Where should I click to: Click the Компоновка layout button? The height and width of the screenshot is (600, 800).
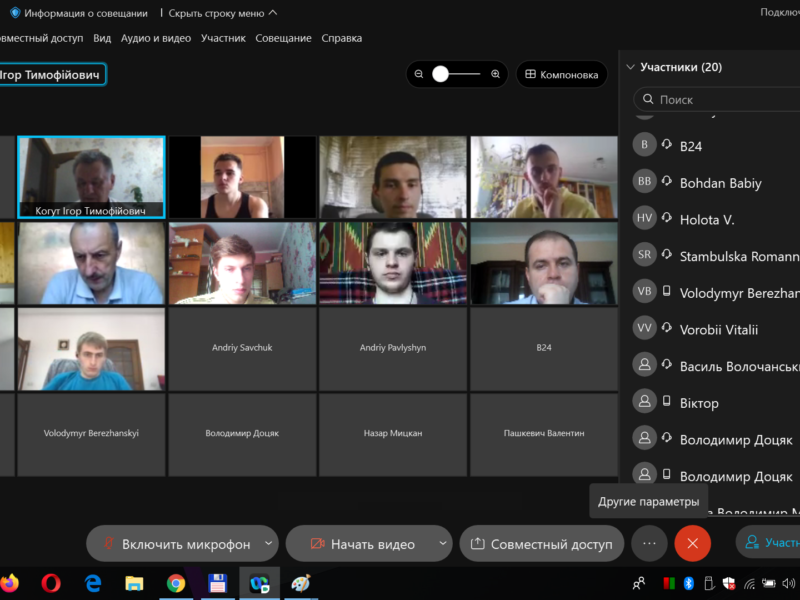click(561, 74)
